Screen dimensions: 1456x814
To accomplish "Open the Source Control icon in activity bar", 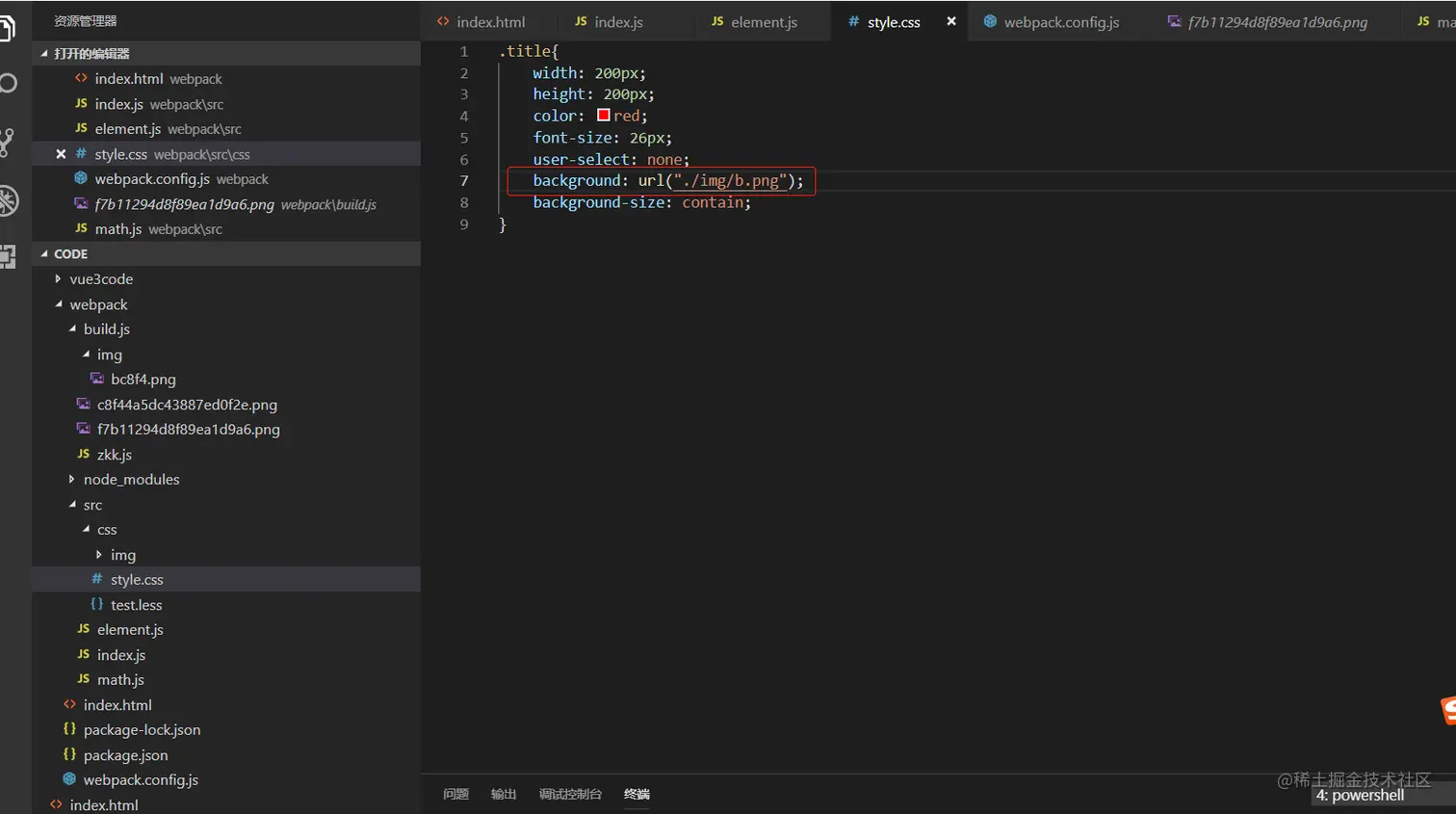I will click(x=6, y=143).
